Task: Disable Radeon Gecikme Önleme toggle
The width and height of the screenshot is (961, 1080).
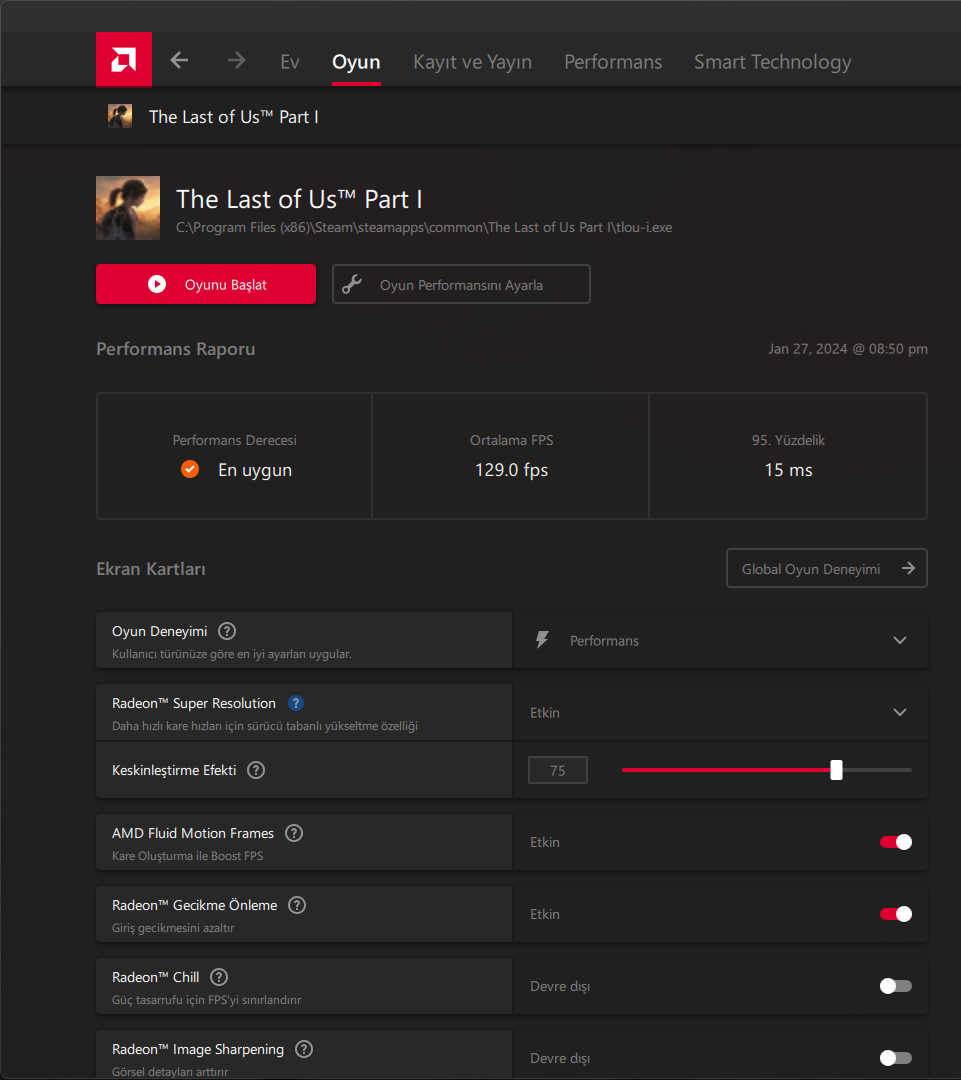Action: (x=896, y=914)
